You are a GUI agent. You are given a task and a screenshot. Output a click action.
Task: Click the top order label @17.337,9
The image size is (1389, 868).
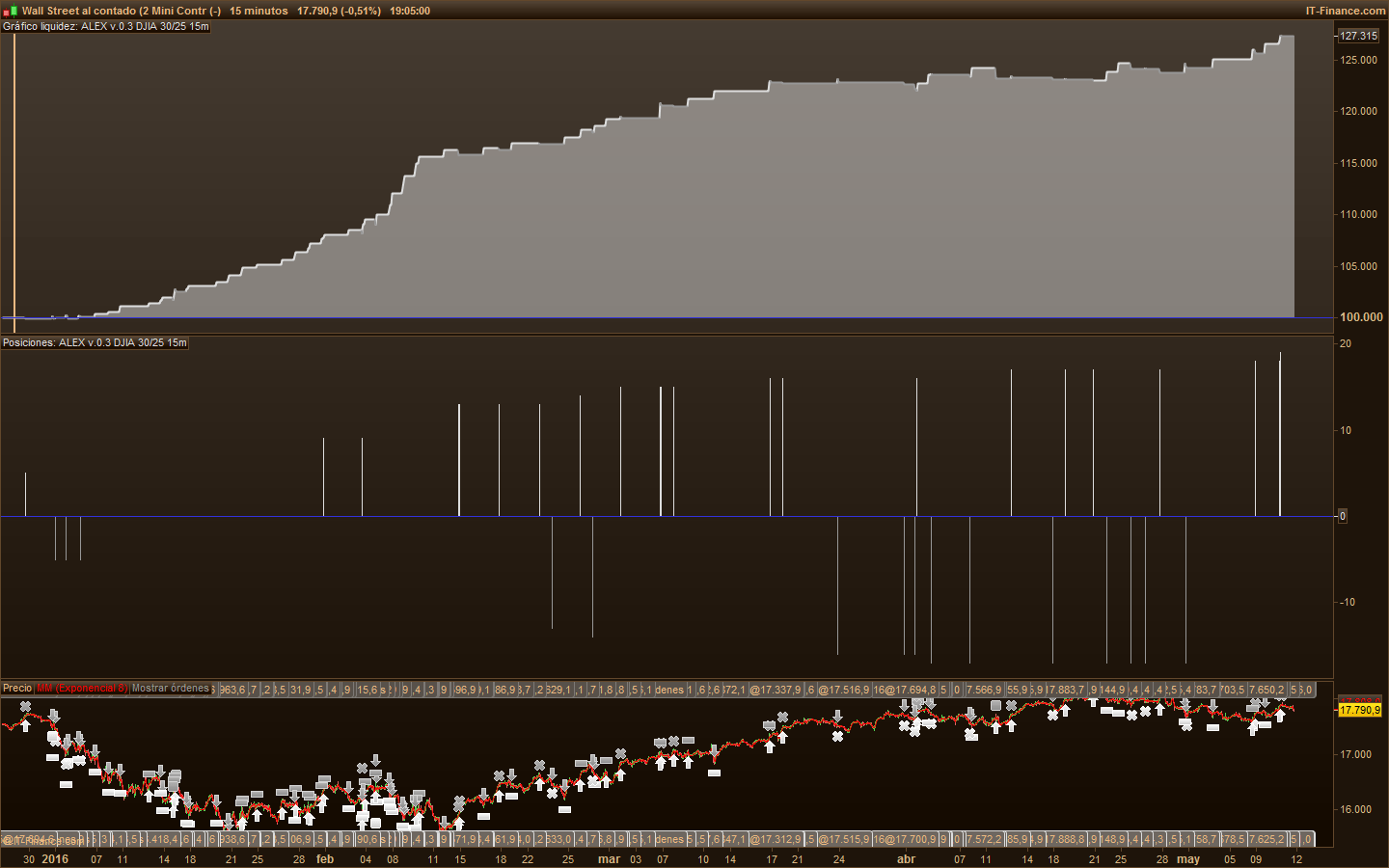(x=776, y=690)
